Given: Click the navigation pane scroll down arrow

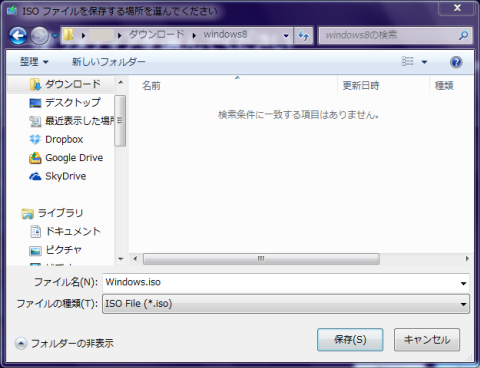Looking at the screenshot, I should pos(121,259).
